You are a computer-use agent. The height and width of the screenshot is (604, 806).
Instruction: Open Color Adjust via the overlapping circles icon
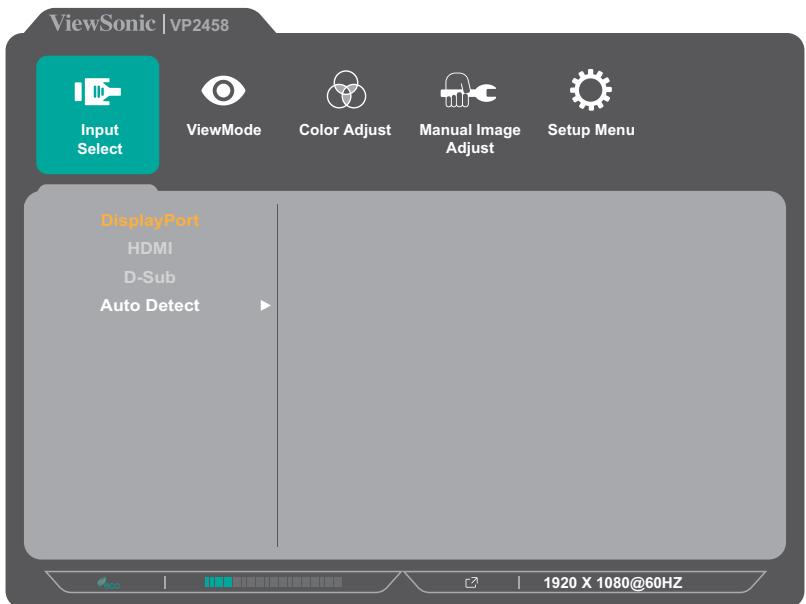tap(346, 90)
